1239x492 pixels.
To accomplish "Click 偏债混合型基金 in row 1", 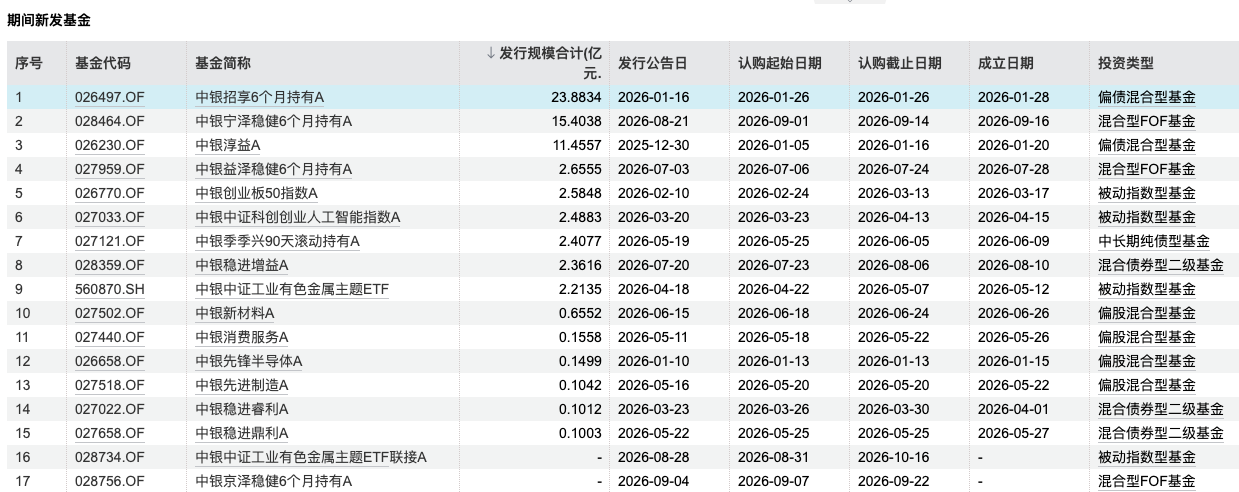I will (1146, 97).
